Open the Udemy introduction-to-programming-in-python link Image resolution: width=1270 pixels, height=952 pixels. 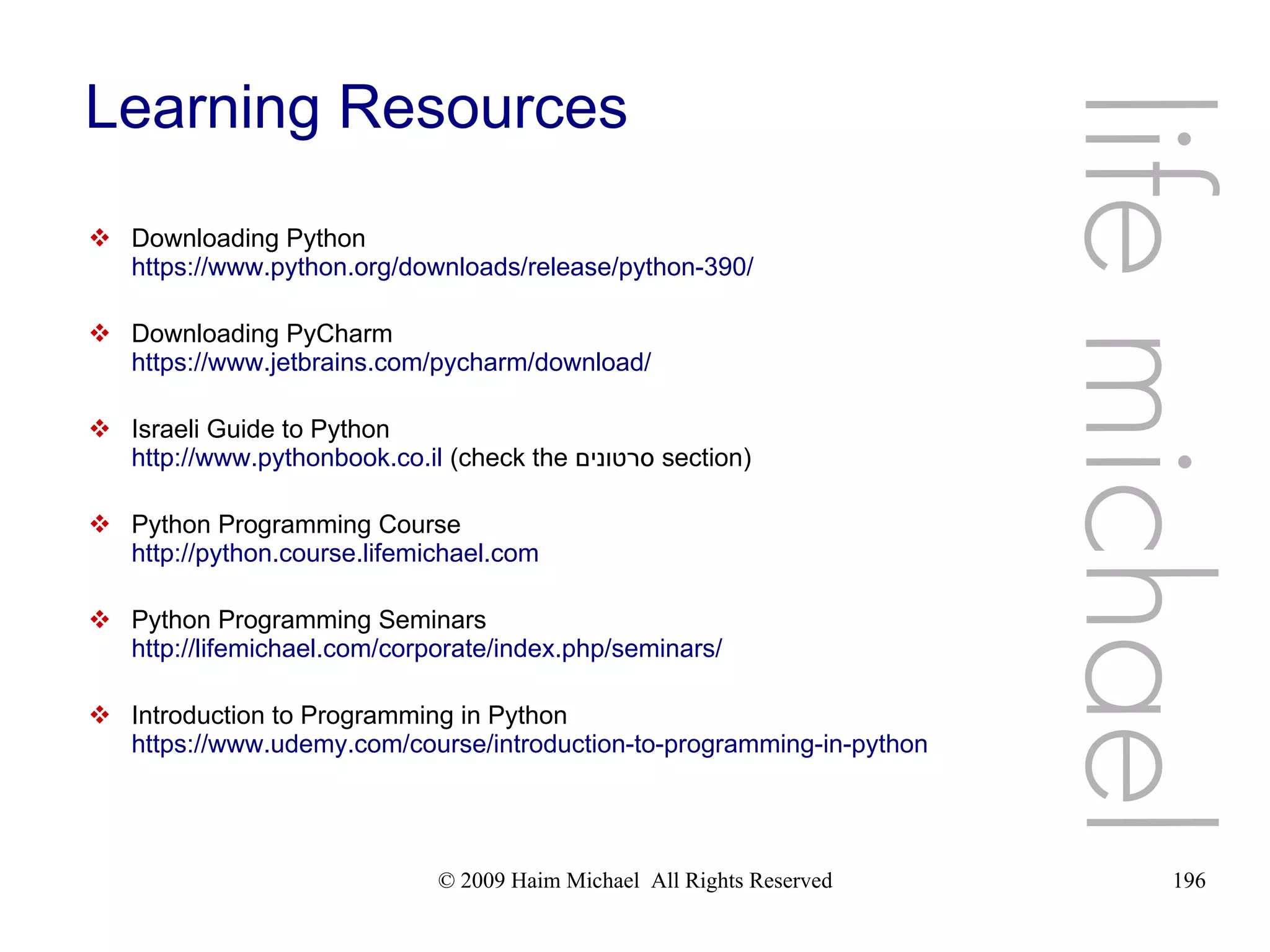click(529, 744)
